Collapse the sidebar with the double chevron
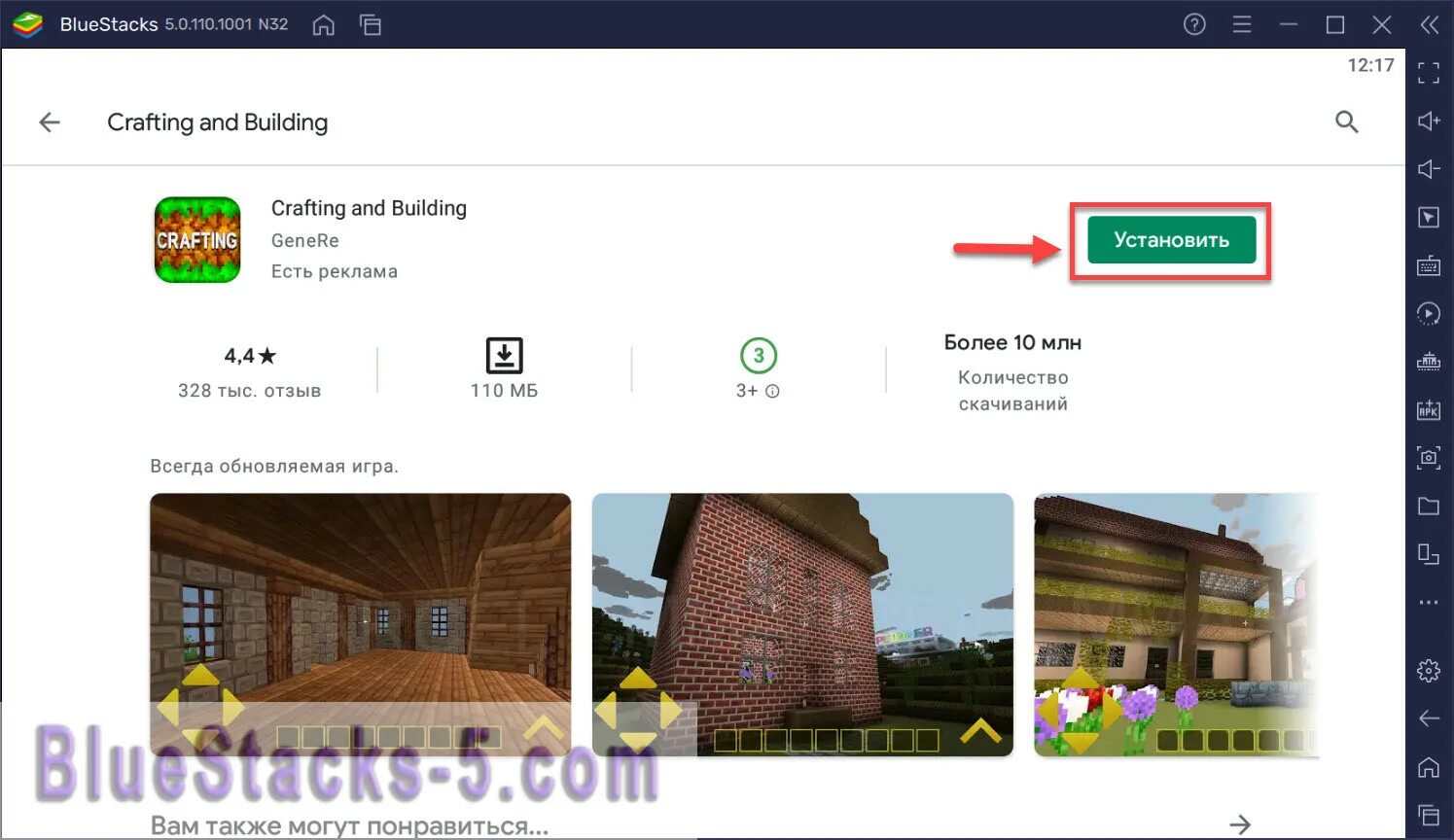 [1429, 24]
